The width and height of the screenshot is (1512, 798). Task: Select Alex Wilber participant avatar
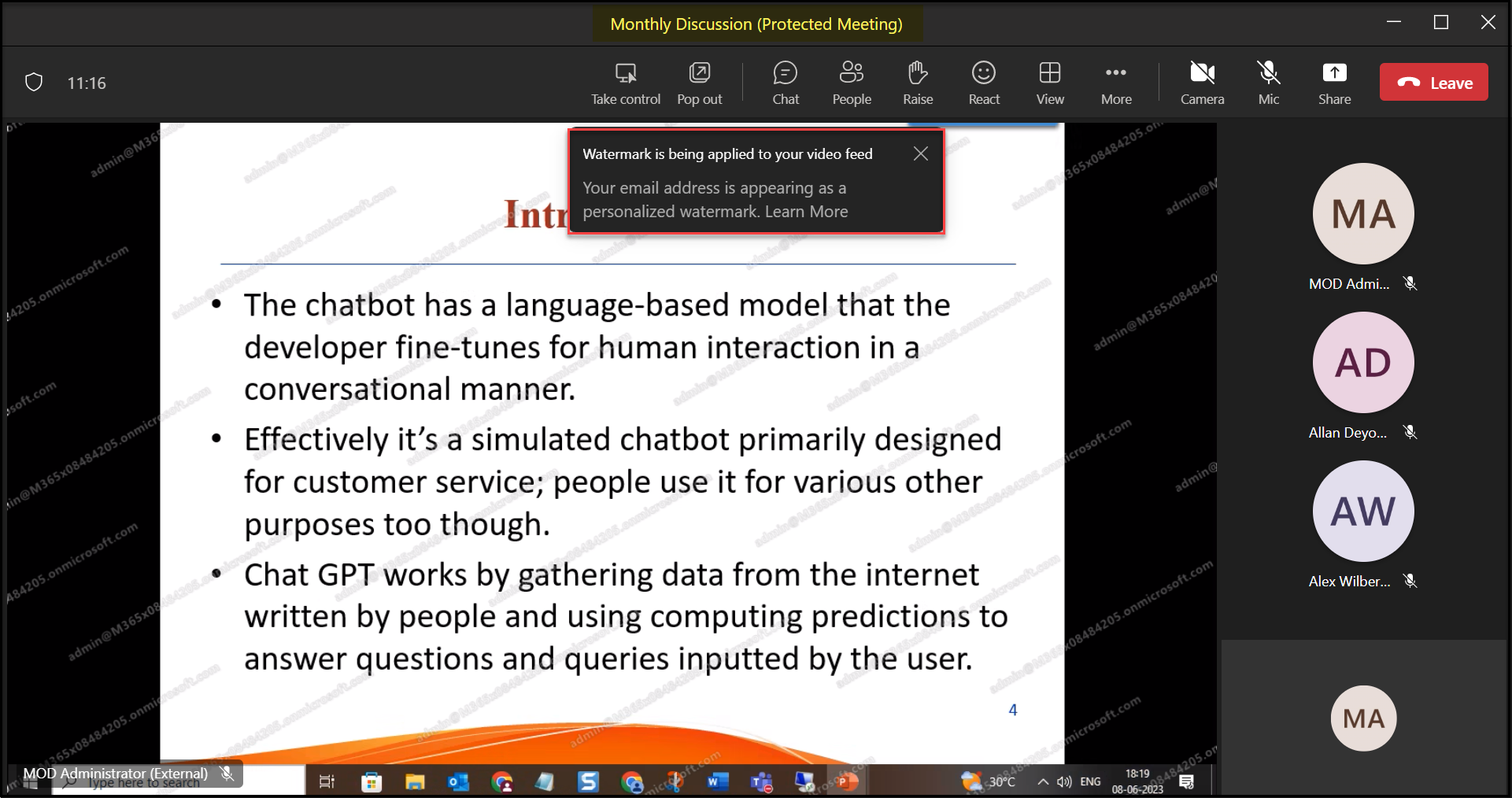pos(1363,512)
